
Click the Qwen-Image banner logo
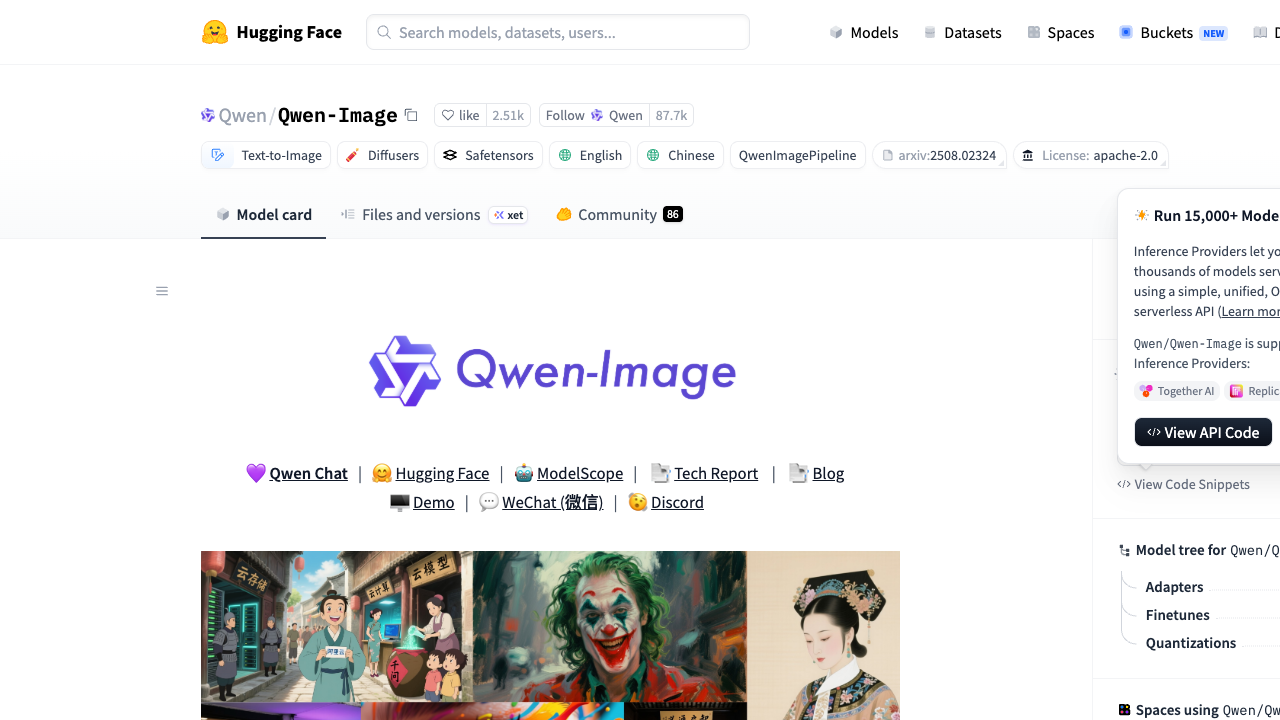[x=552, y=371]
